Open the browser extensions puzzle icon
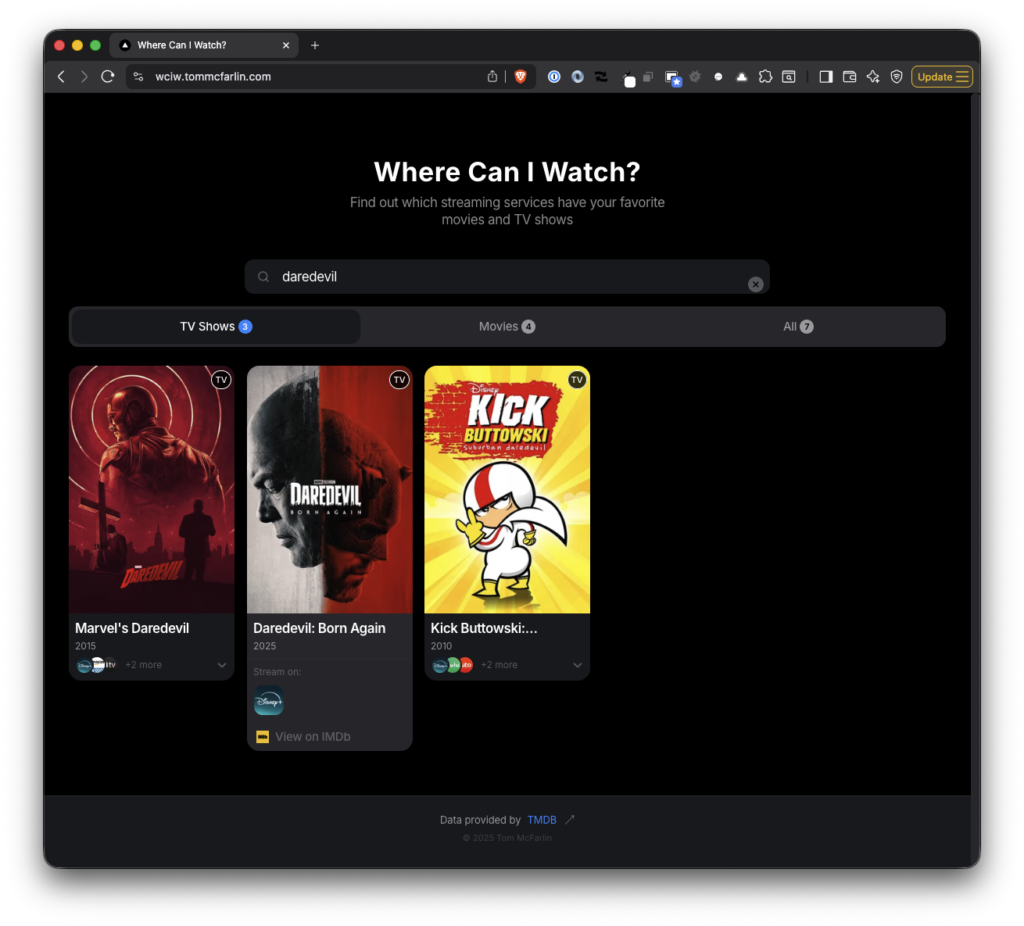 pos(765,77)
